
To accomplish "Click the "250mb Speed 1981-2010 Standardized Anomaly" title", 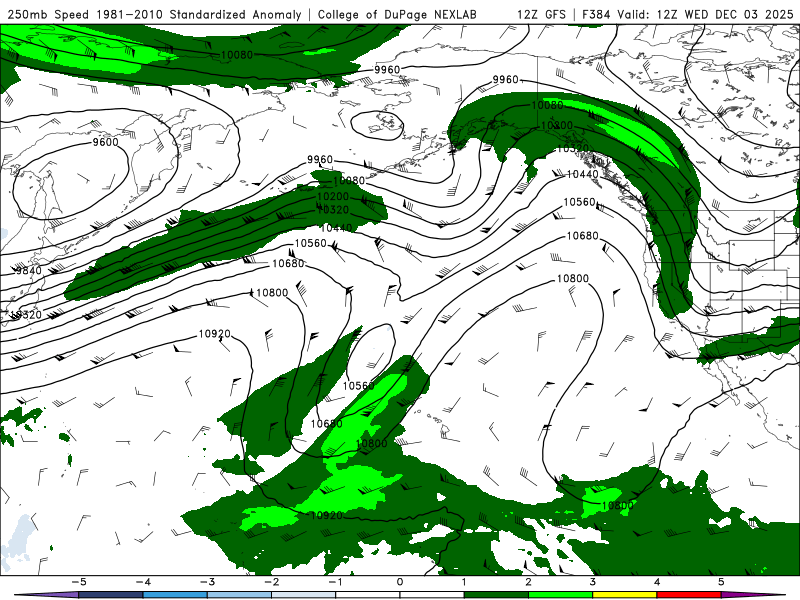I will 155,14.
